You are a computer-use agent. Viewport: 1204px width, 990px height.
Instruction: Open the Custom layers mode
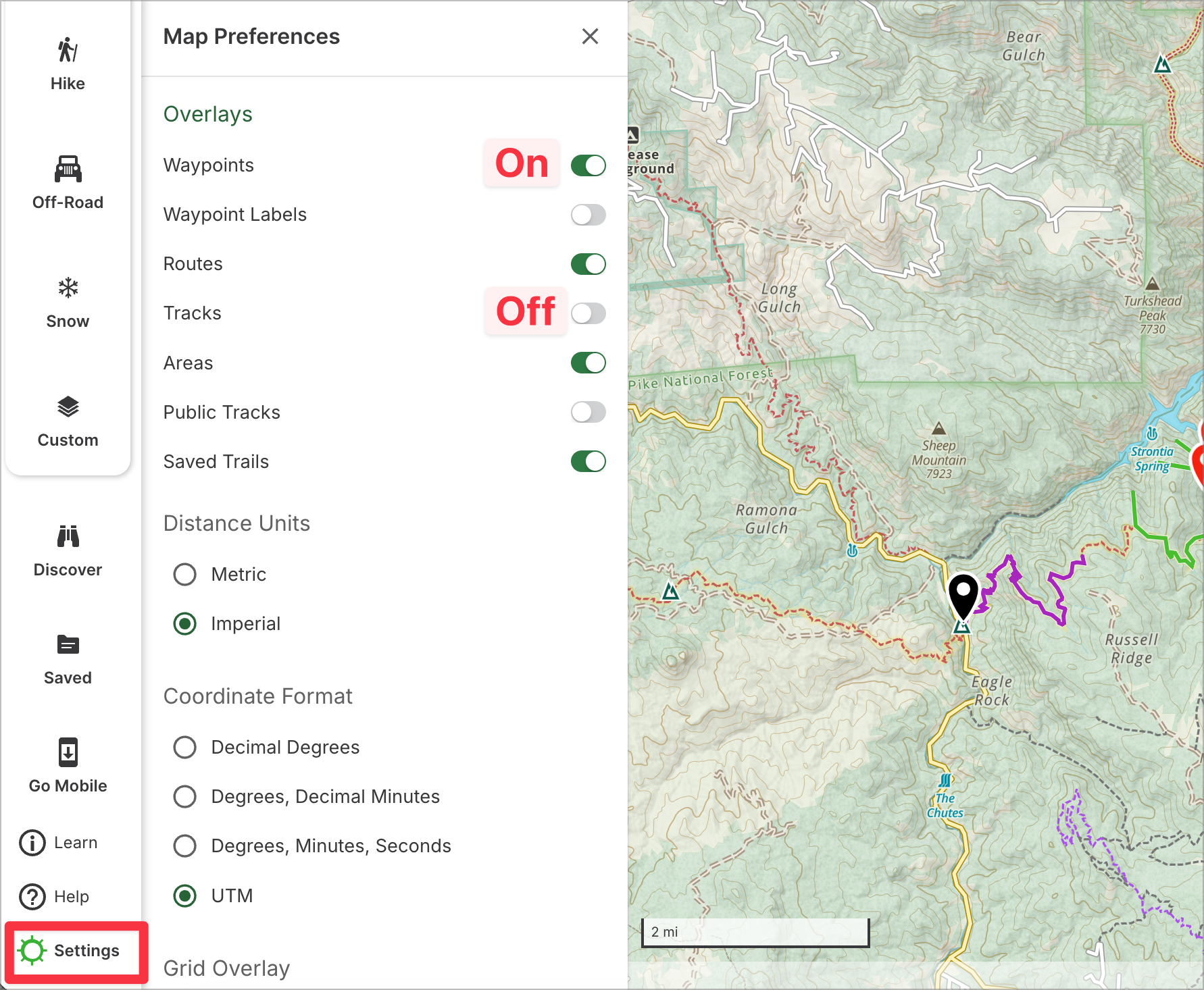pos(68,407)
